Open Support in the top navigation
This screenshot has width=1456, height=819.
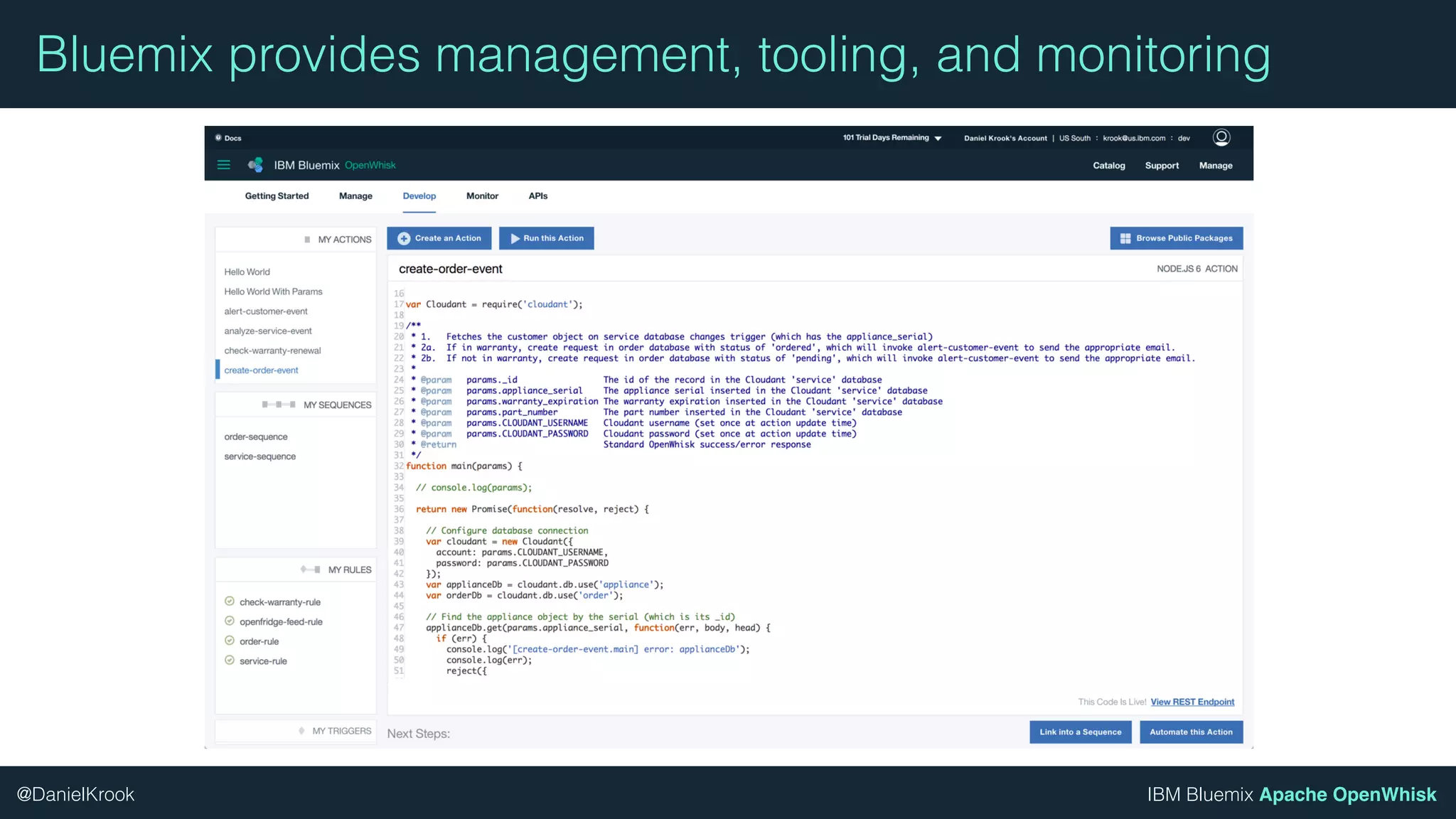(1162, 166)
